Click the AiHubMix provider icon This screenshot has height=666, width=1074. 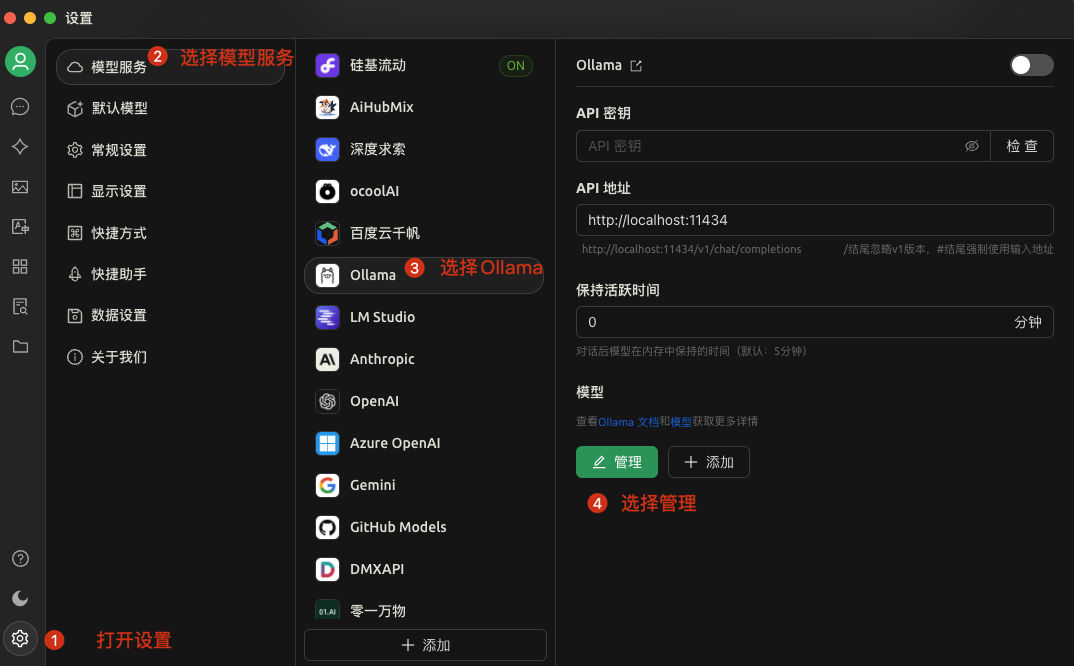point(327,108)
